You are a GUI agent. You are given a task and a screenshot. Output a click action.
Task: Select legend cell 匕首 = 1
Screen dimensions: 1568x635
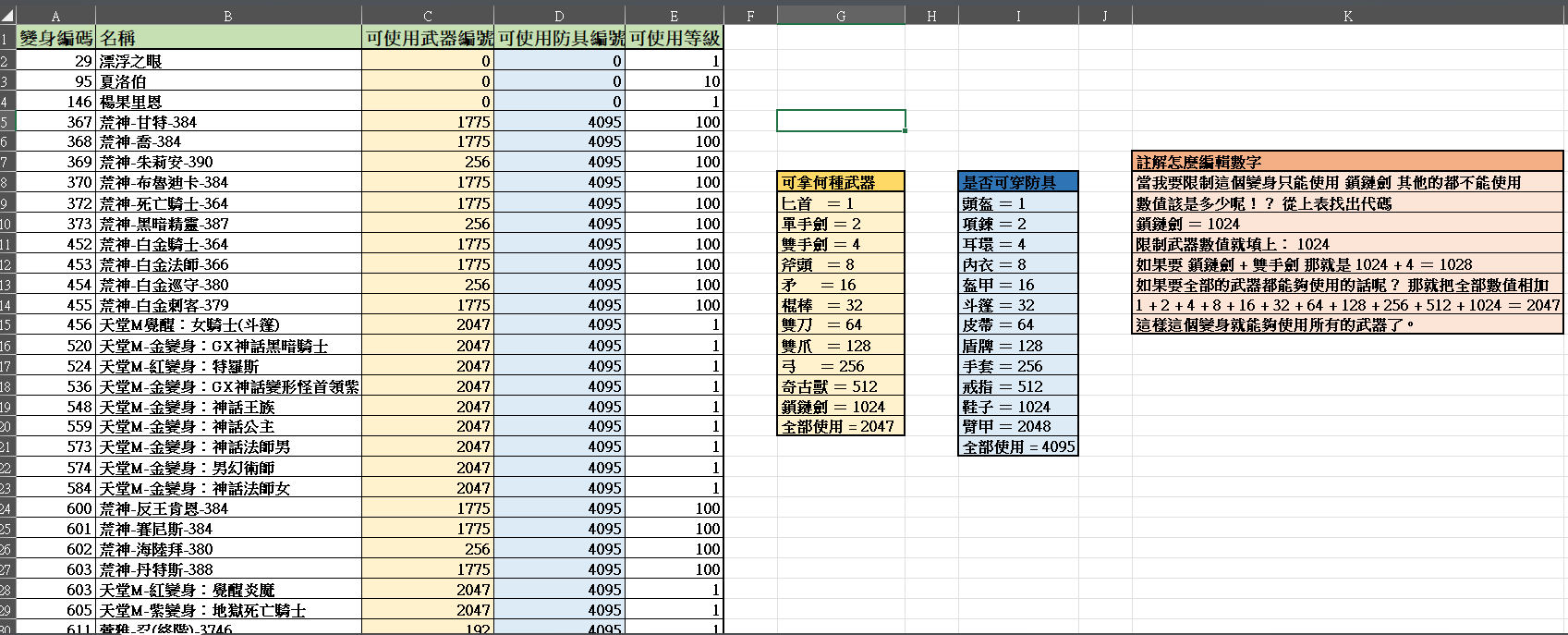[841, 203]
